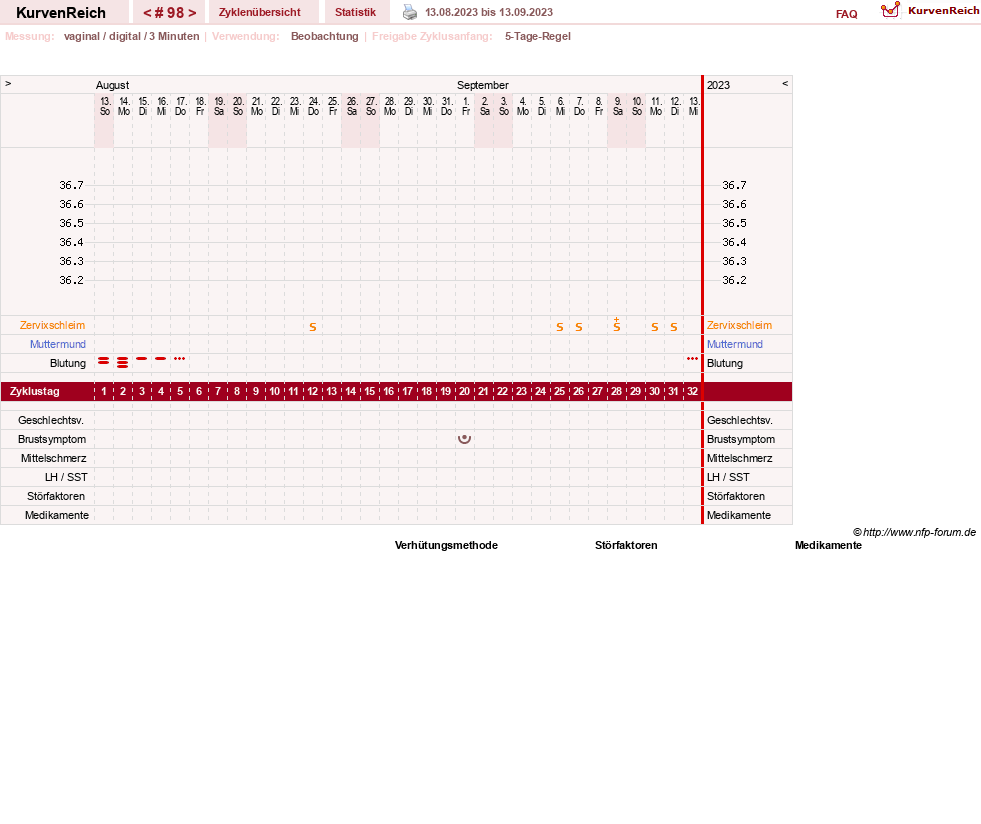Viewport: 981px width, 824px height.
Task: Click cycle day 14 in Zyklustag row
Action: 351,392
